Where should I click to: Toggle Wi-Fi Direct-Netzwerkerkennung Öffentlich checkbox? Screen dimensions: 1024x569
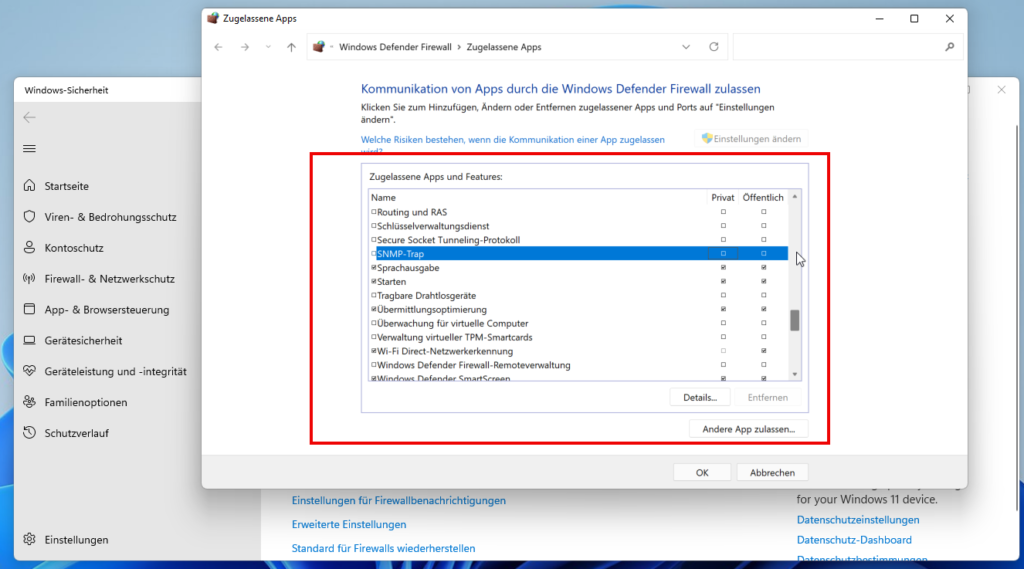click(763, 351)
